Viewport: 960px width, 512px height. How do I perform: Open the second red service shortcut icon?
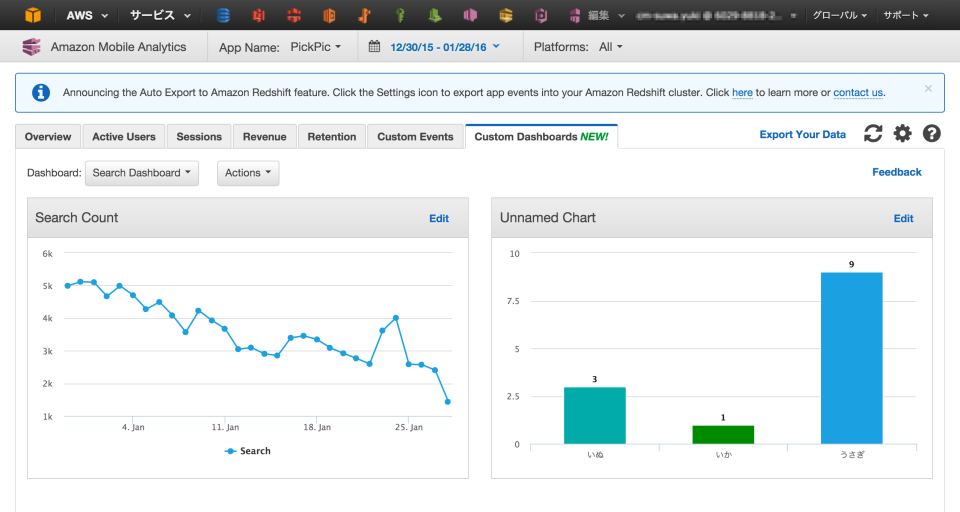click(294, 15)
